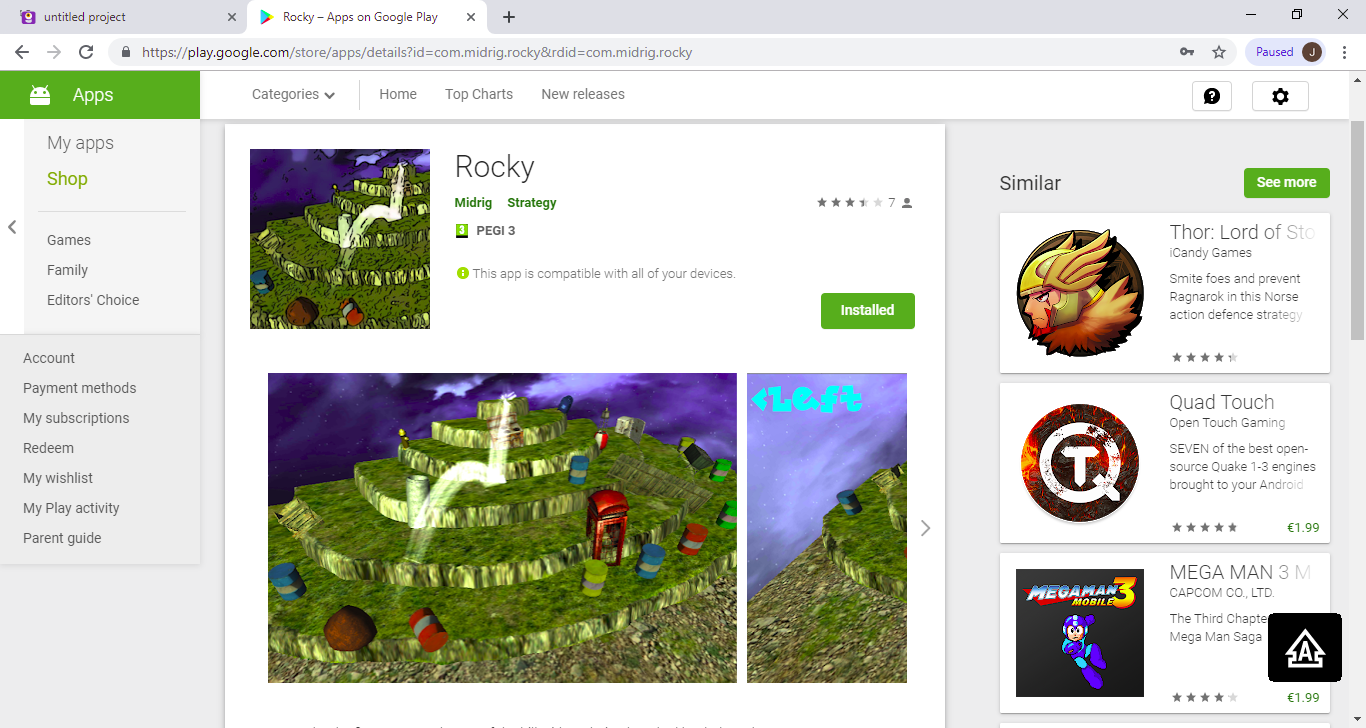Click the "Similar" heading text
Screen dimensions: 1366x728
[1030, 183]
